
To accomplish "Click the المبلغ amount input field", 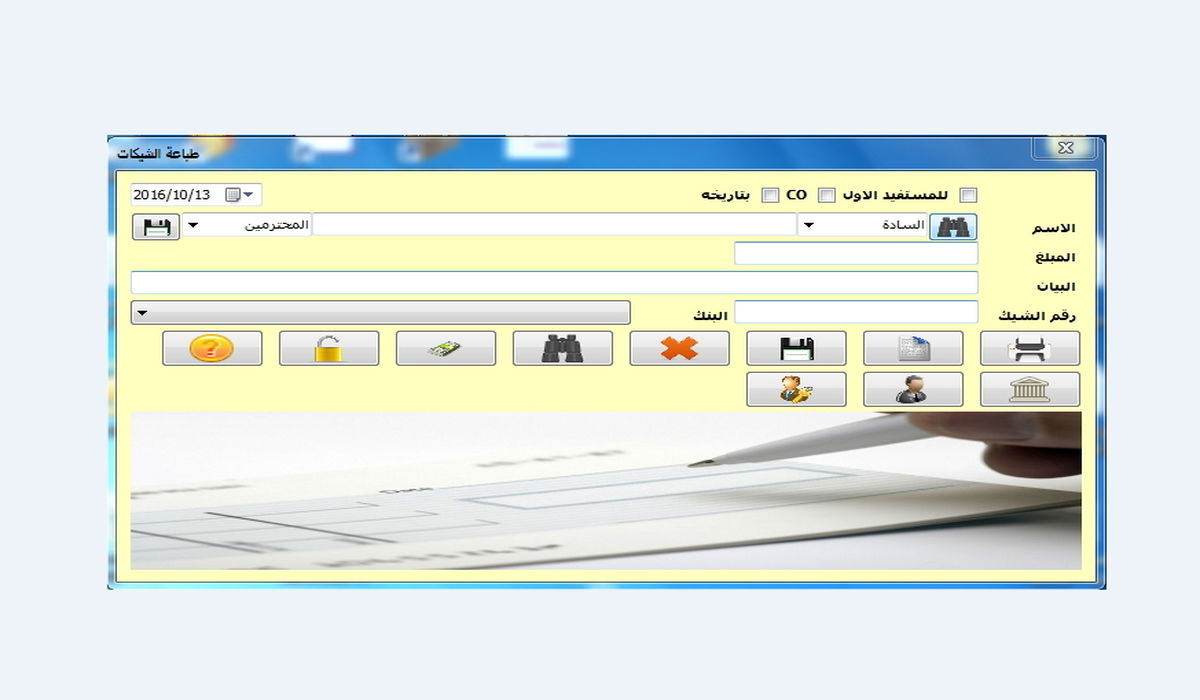I will pyautogui.click(x=856, y=254).
